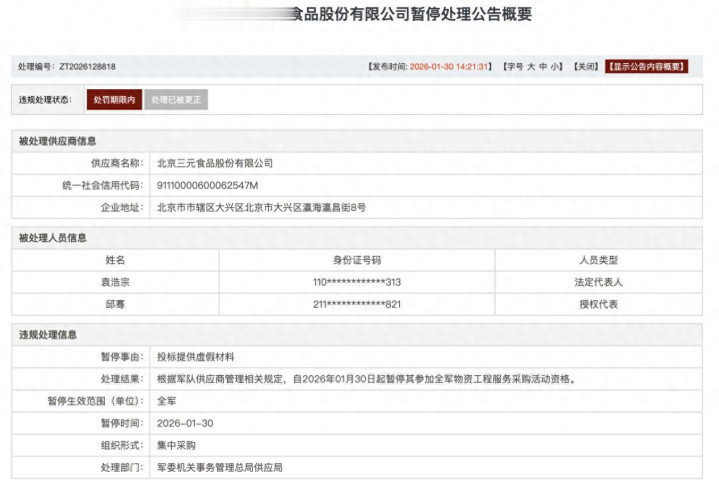Click the page title 暂停处理公告概要

coord(471,14)
